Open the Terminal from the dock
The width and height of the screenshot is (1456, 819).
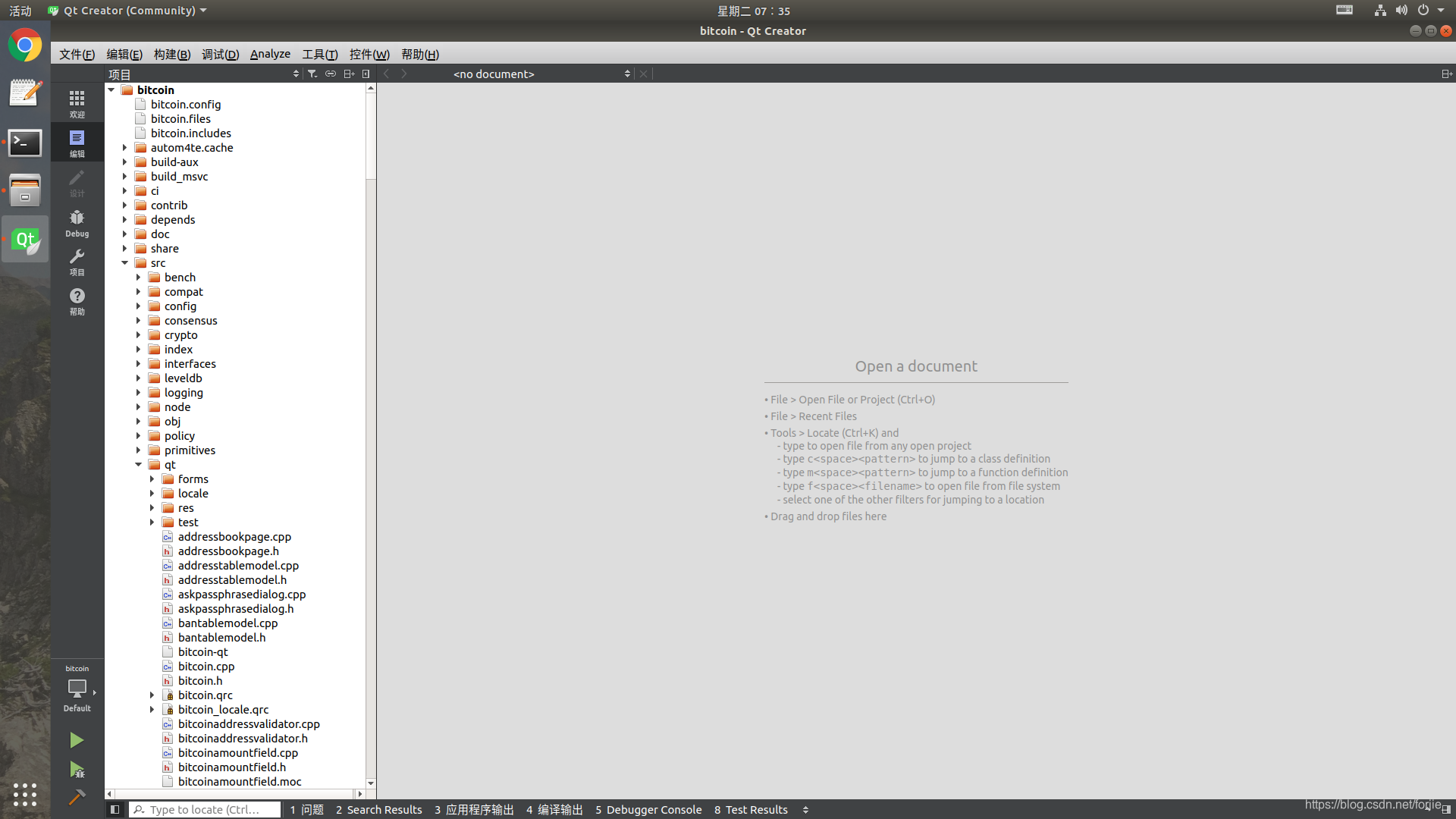pyautogui.click(x=25, y=143)
